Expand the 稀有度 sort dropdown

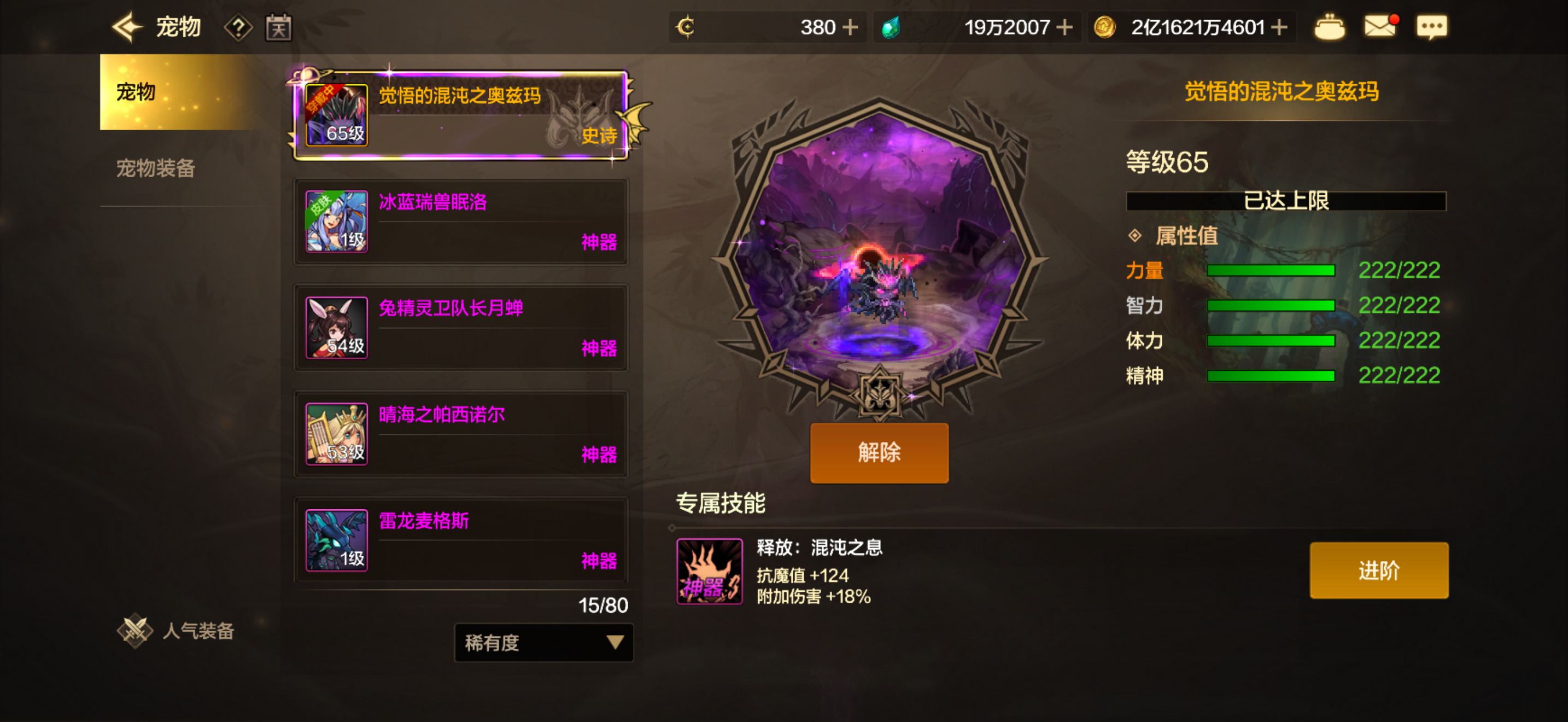pos(543,642)
